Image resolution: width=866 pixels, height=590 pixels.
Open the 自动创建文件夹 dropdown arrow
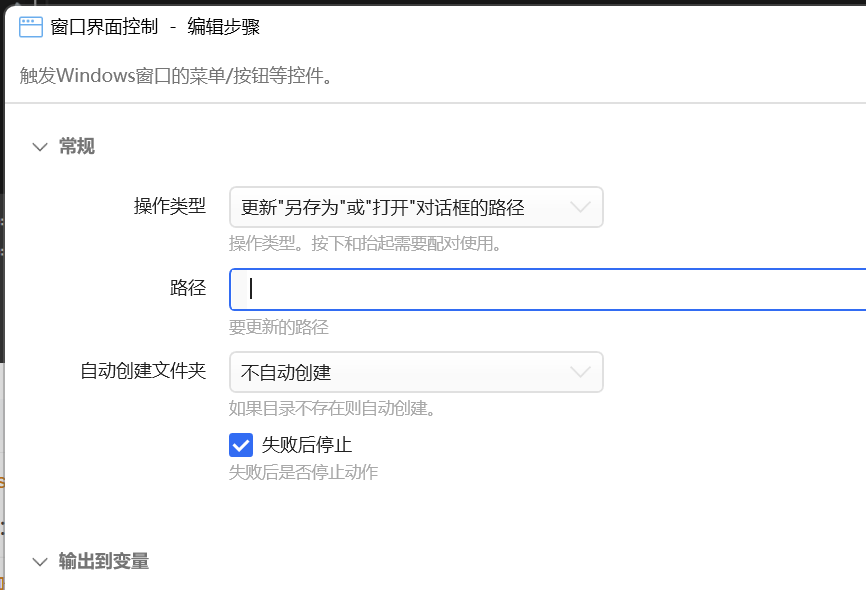pyautogui.click(x=580, y=372)
